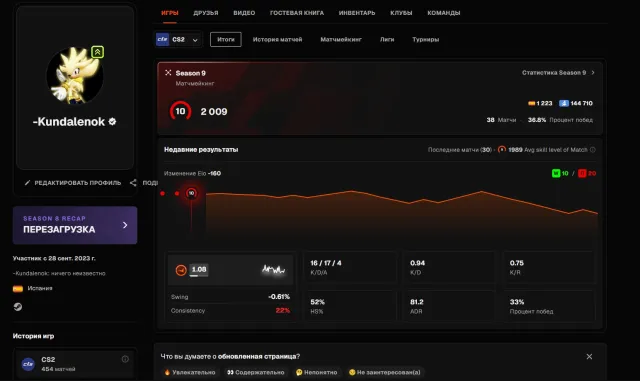Open the Матчмейкинг sub-tab
The image size is (640, 381).
point(341,40)
